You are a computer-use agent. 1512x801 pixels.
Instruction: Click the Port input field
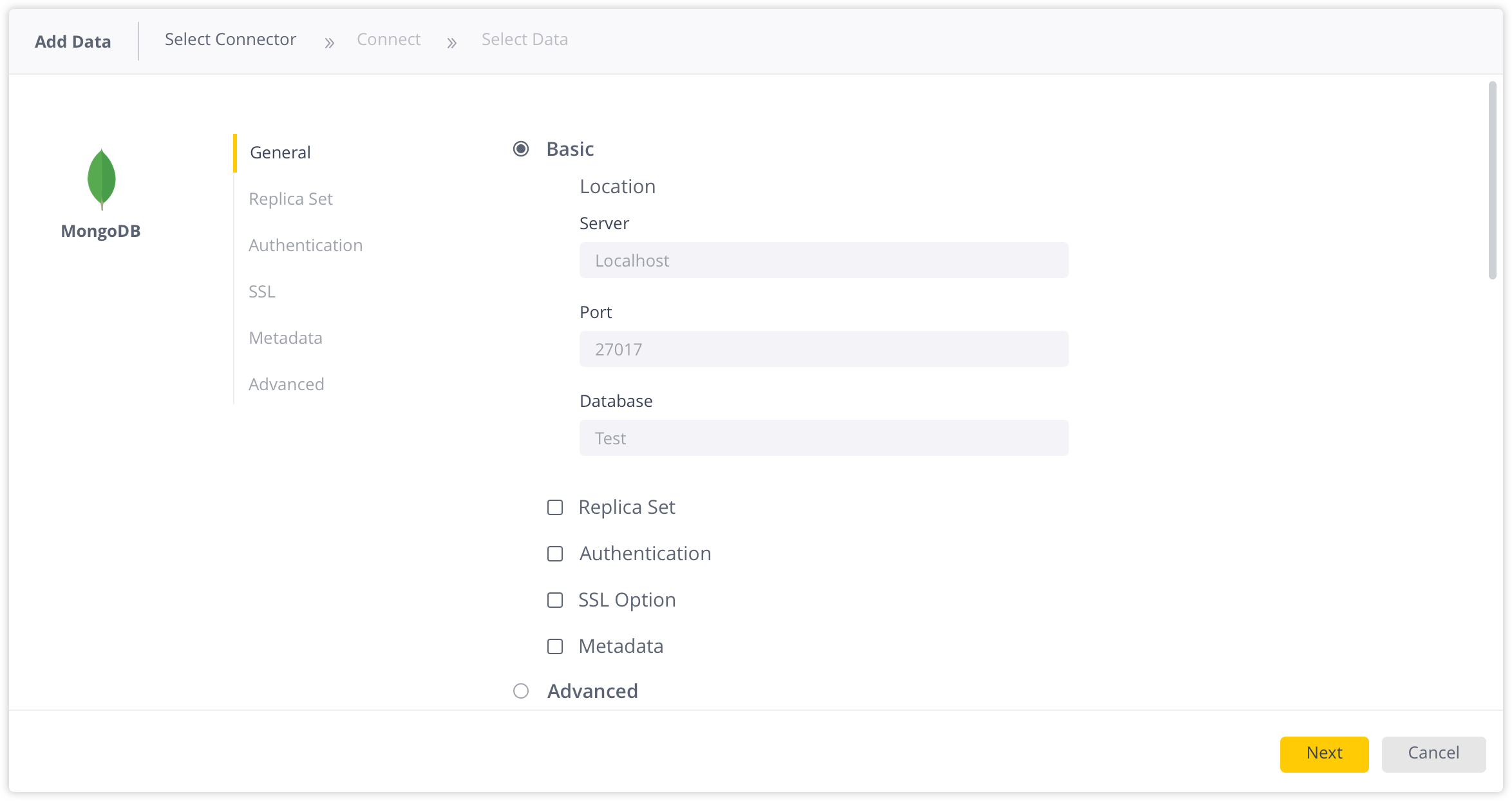click(x=824, y=349)
